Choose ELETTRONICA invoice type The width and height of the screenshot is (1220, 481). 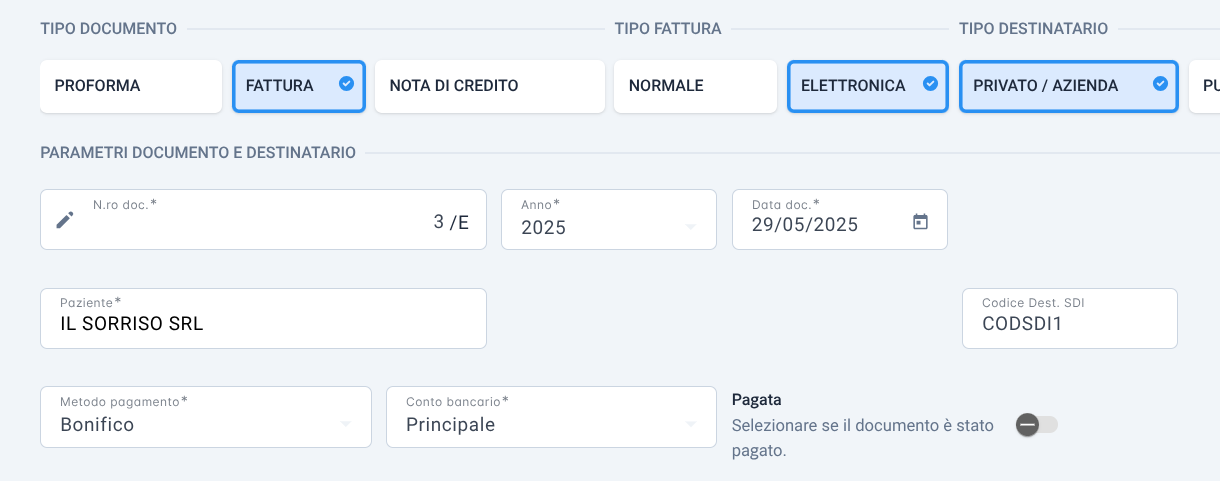pyautogui.click(x=868, y=86)
